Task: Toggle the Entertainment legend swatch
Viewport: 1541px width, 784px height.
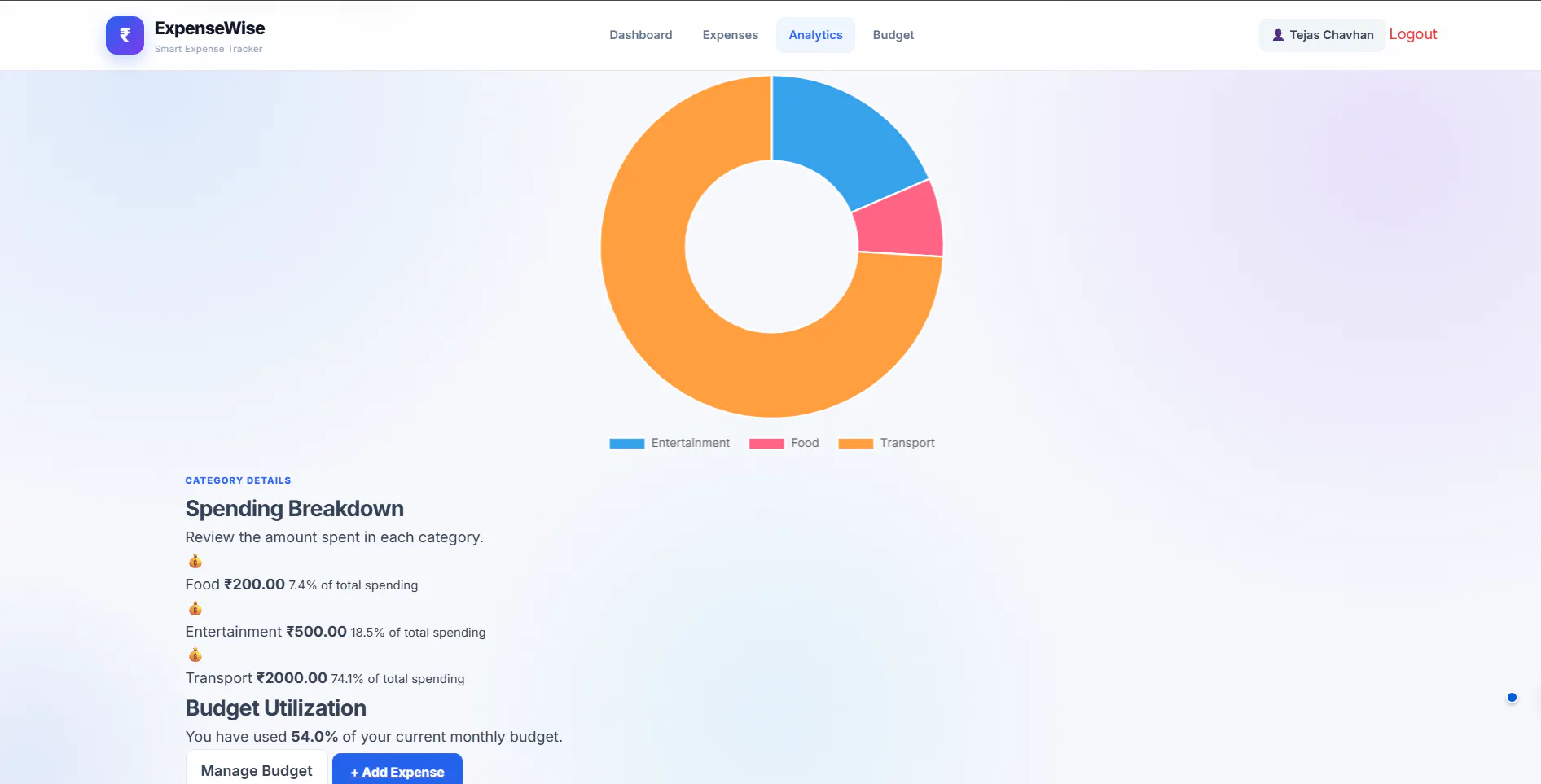Action: coord(627,444)
